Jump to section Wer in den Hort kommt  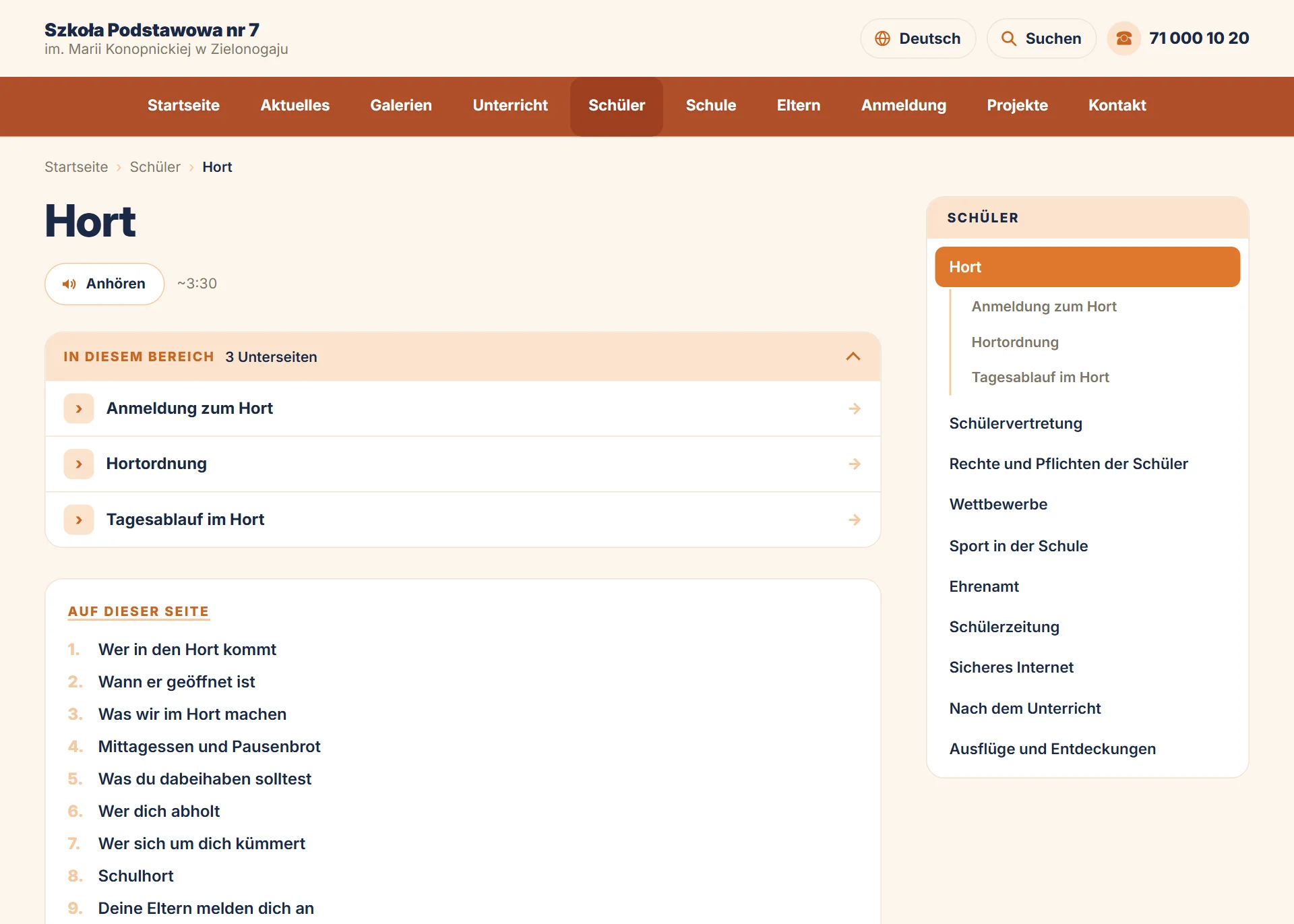pyautogui.click(x=187, y=650)
